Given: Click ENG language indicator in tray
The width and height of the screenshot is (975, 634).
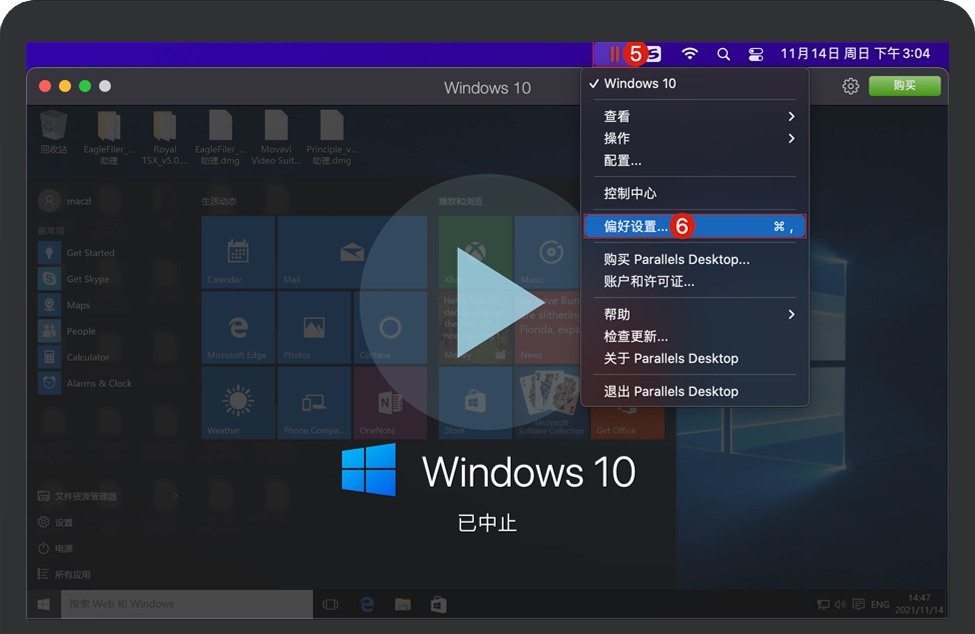Looking at the screenshot, I should click(880, 604).
